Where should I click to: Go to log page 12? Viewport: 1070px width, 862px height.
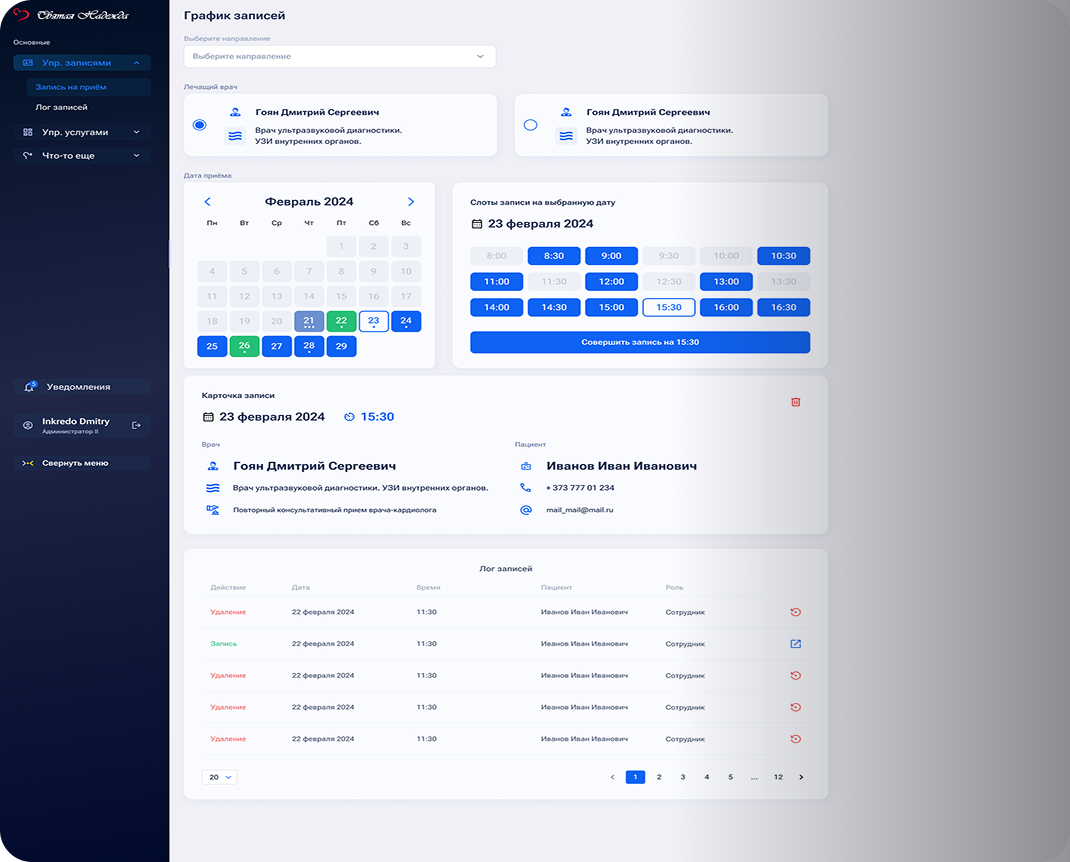coord(778,777)
